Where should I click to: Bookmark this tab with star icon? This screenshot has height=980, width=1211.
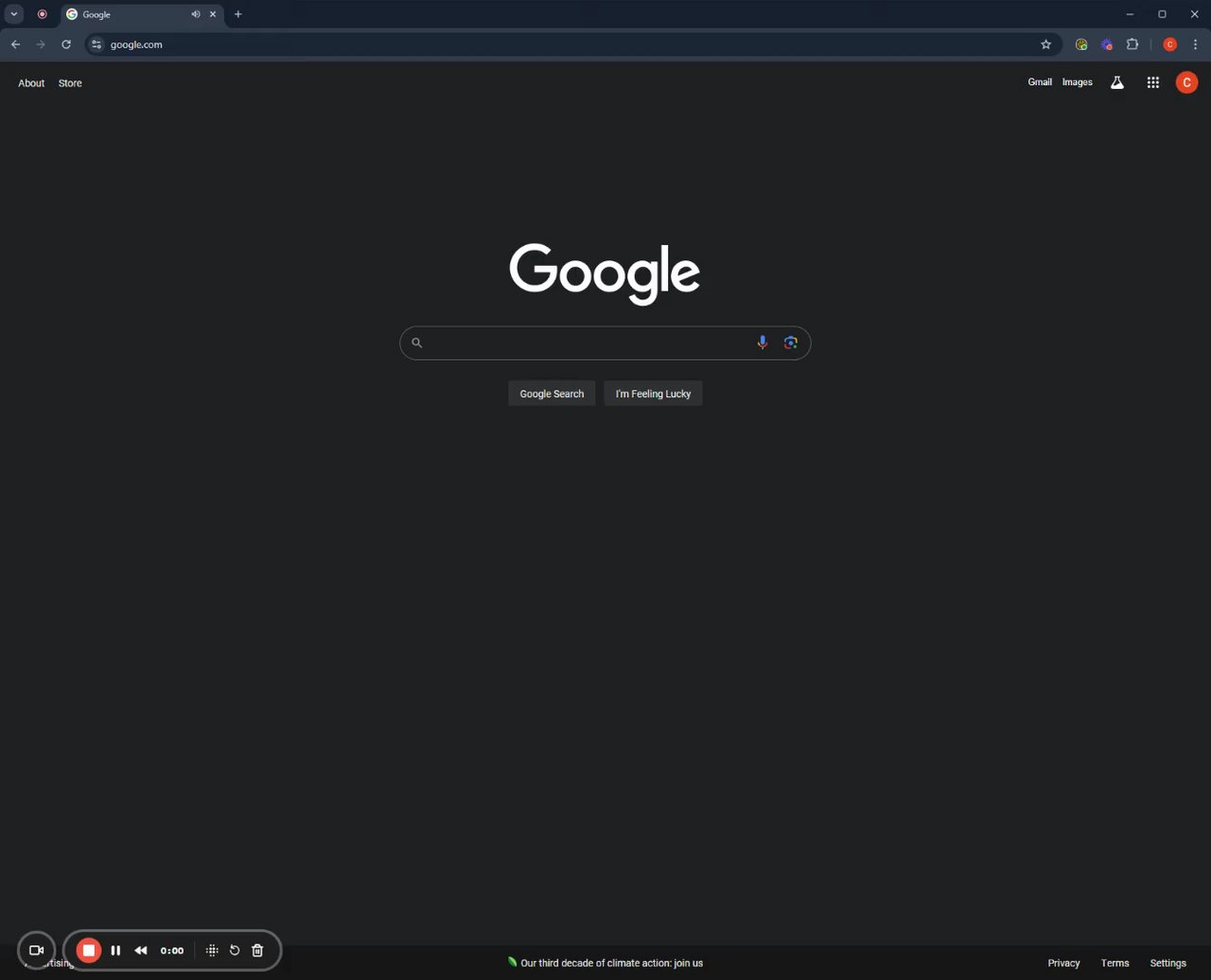pos(1045,44)
